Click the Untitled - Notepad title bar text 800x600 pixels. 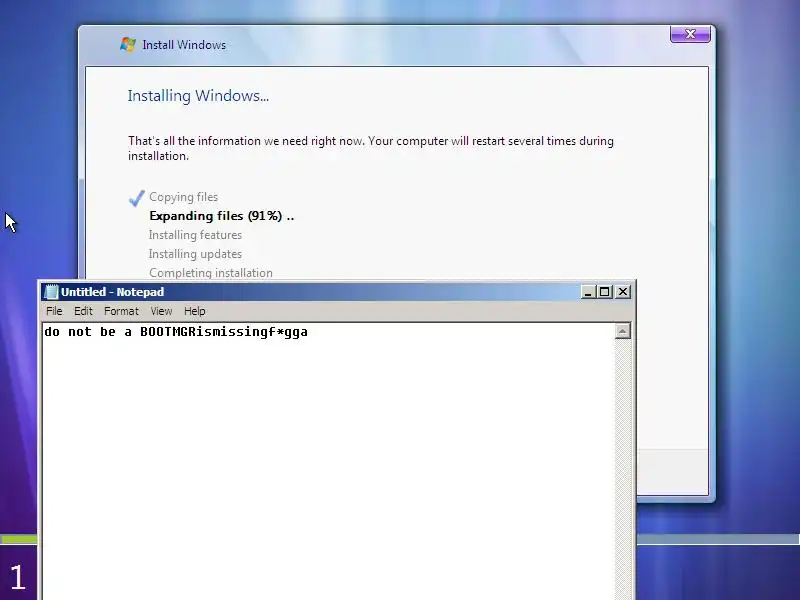click(x=112, y=292)
